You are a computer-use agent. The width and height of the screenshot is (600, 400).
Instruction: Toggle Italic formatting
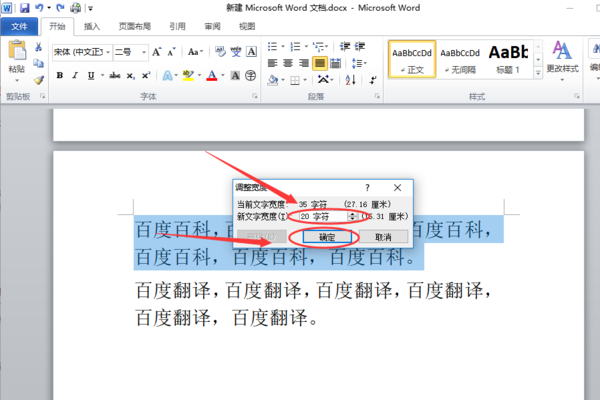coord(75,75)
